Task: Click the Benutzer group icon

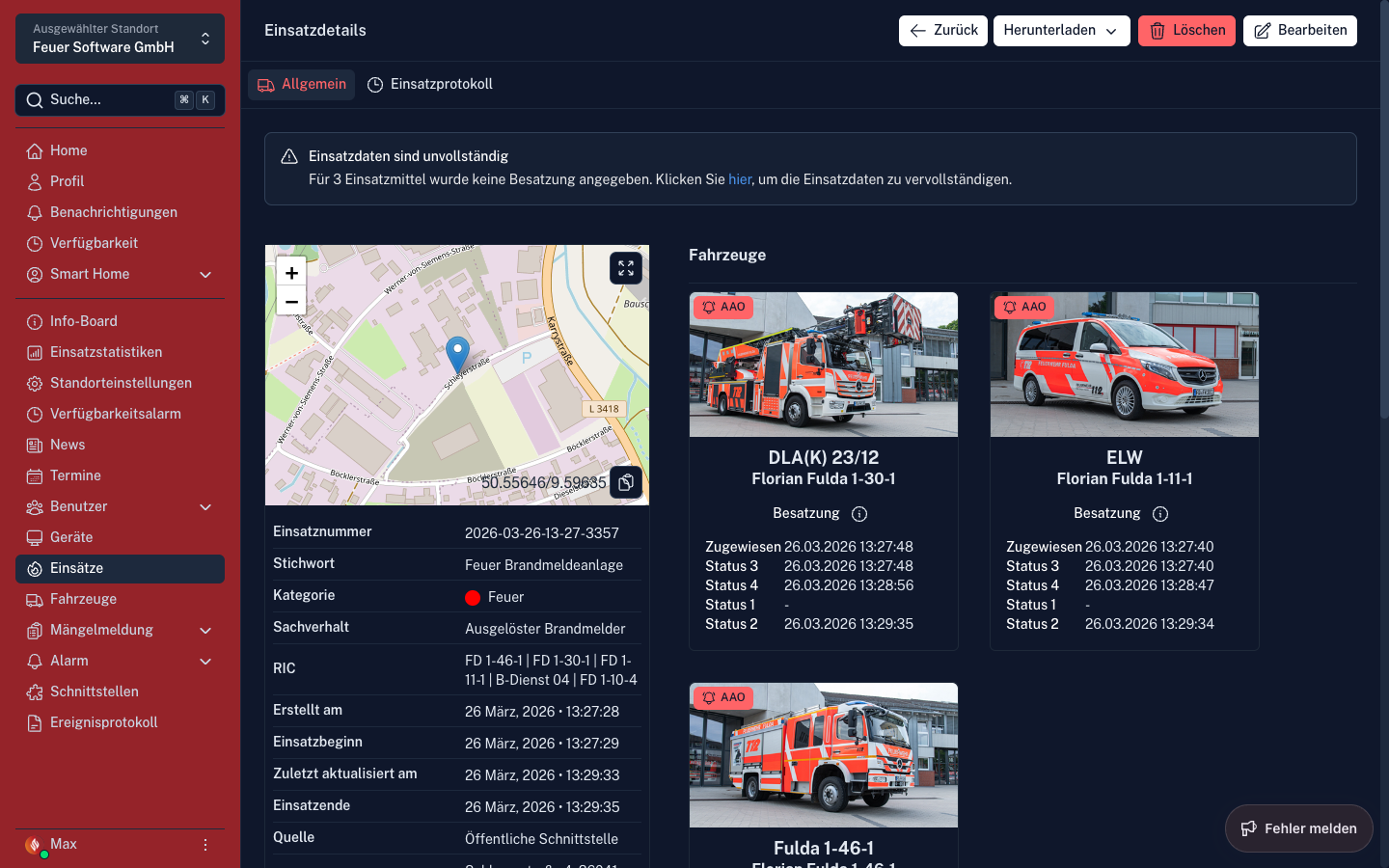Action: click(x=35, y=506)
